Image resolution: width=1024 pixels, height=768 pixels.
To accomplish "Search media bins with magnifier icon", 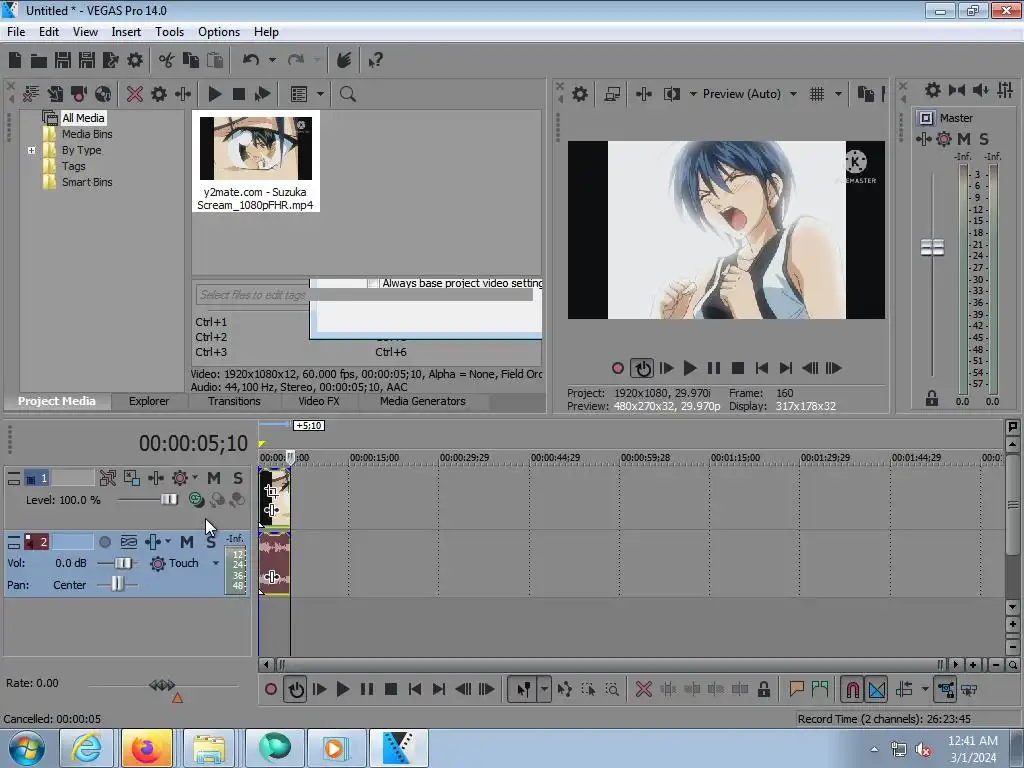I will [x=347, y=94].
